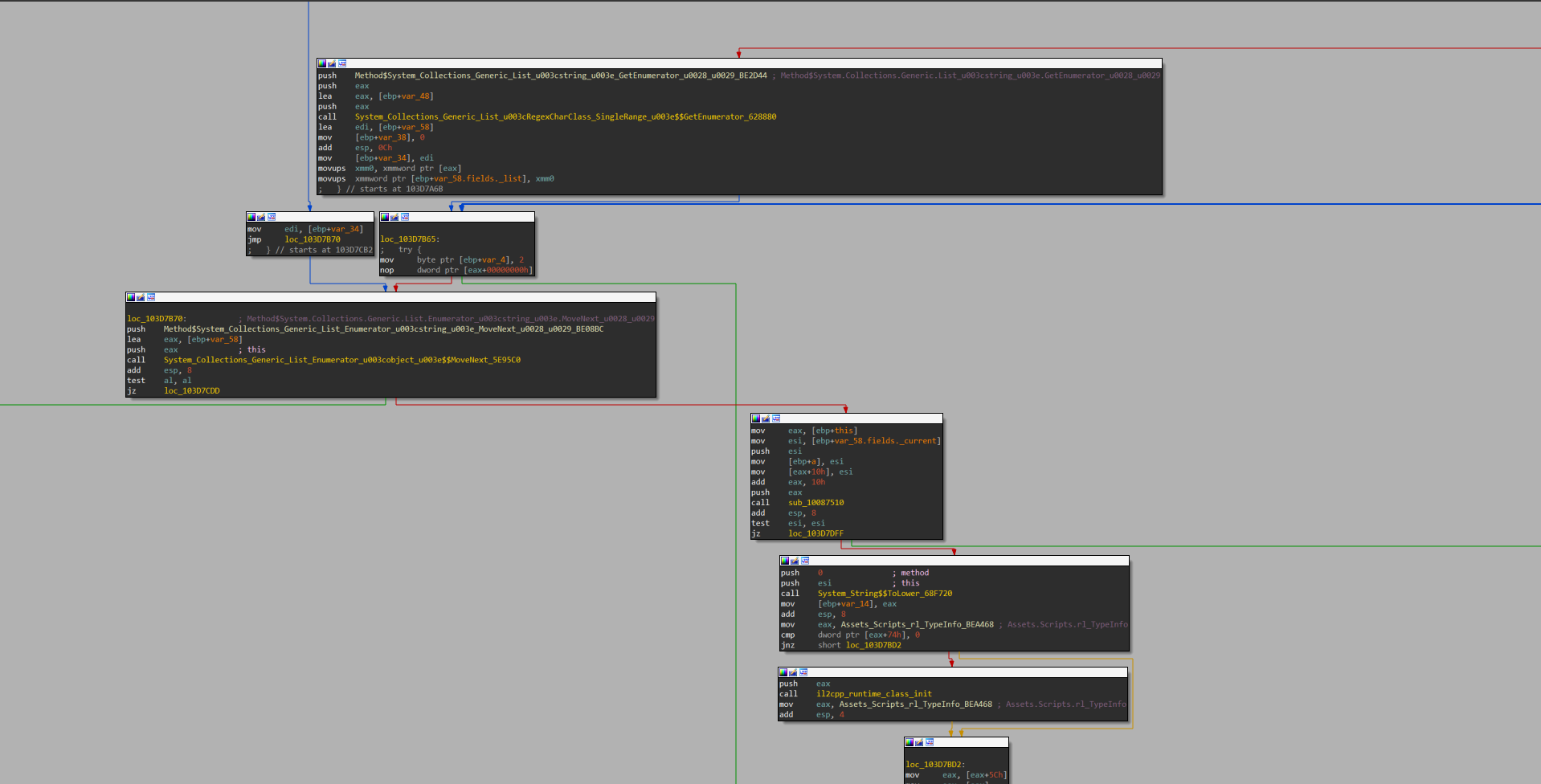The width and height of the screenshot is (1541, 784).
Task: Select var_58.fields._current operand
Action: 884,441
